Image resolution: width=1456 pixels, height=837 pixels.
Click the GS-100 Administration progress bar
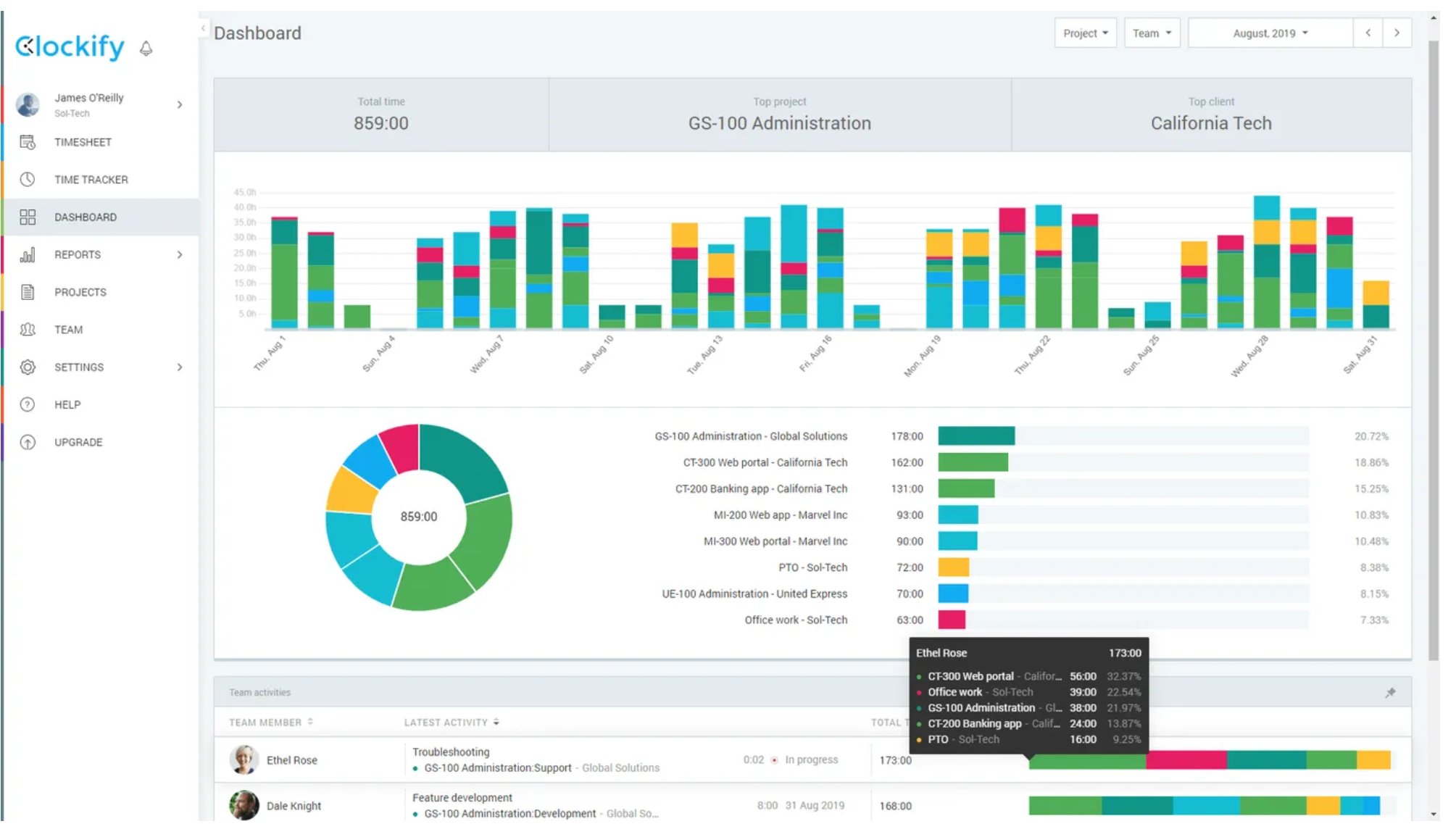click(x=976, y=436)
